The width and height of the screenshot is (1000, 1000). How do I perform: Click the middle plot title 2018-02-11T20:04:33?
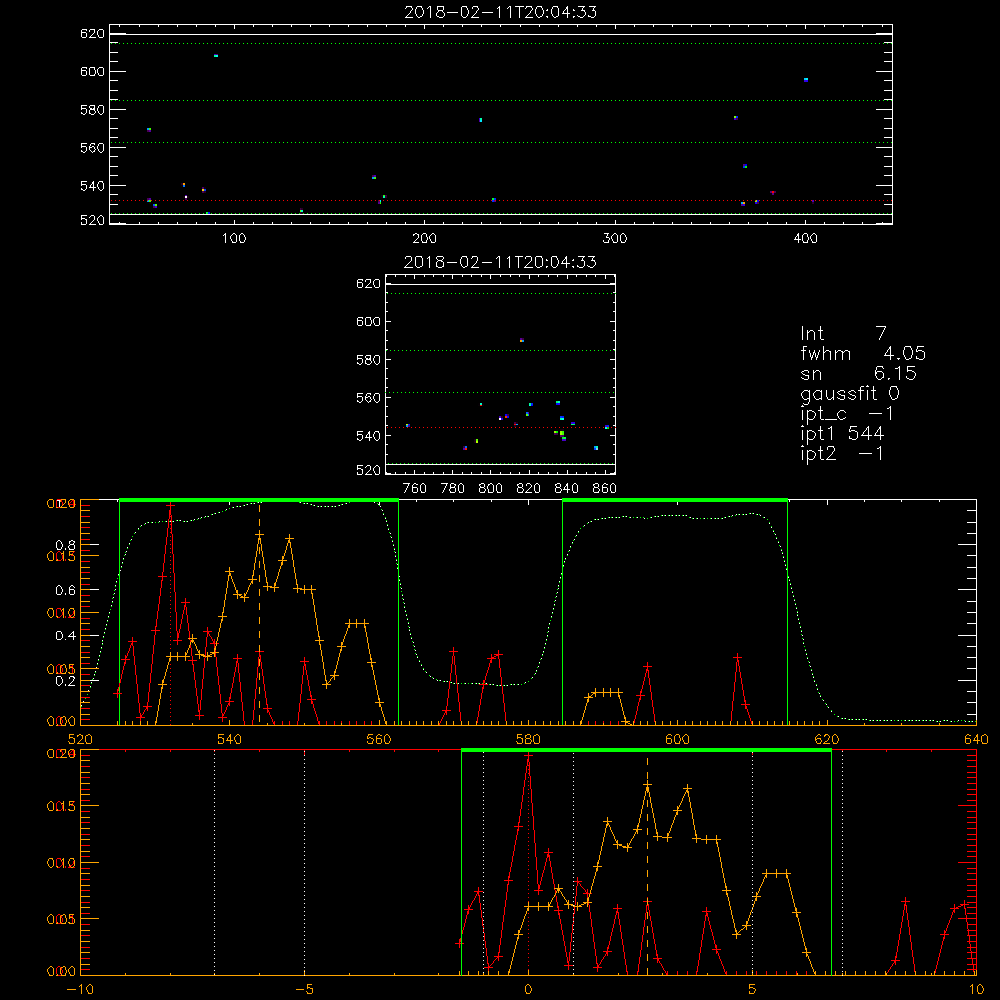pyautogui.click(x=501, y=262)
